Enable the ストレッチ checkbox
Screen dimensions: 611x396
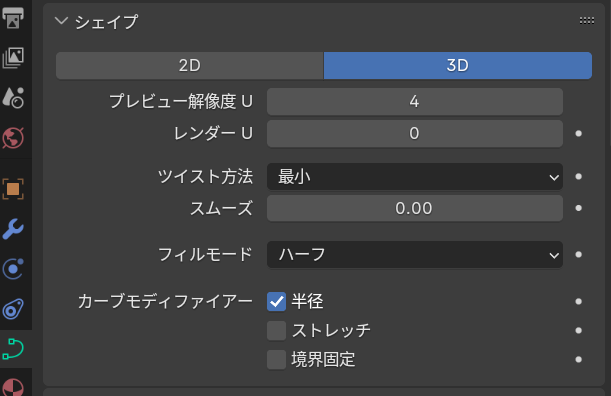coord(276,331)
